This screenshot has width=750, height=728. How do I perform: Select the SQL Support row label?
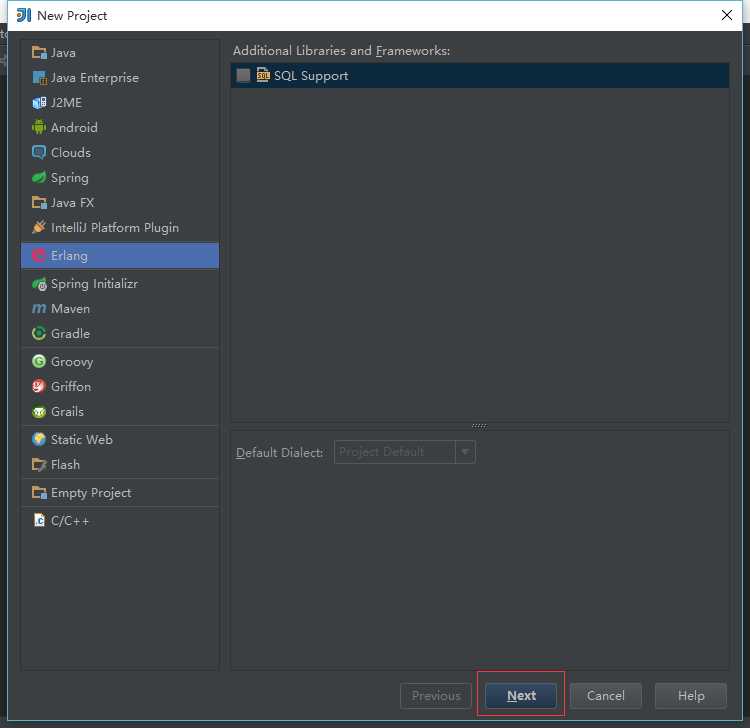pyautogui.click(x=311, y=76)
